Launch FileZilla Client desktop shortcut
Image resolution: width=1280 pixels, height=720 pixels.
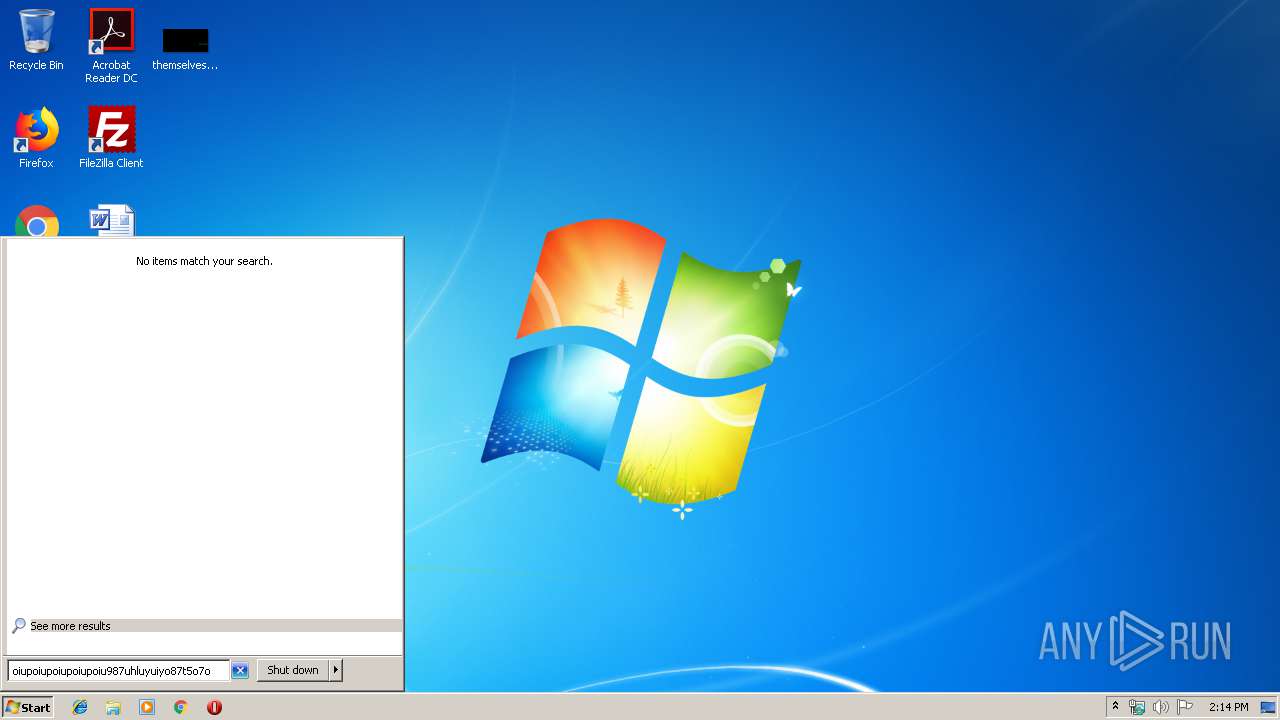coord(111,138)
